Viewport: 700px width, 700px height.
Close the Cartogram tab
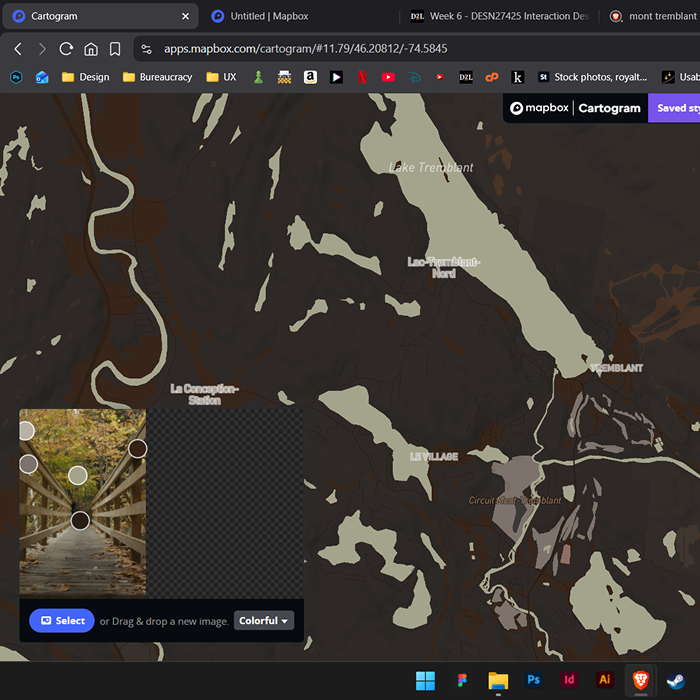tap(185, 17)
